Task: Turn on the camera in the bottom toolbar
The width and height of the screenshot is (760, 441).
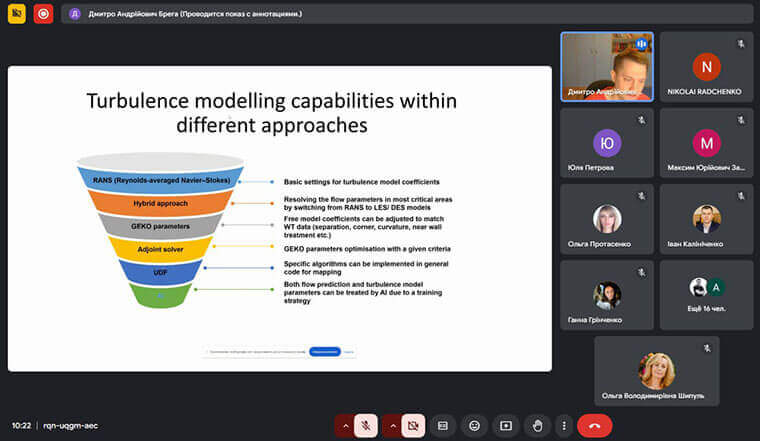Action: tap(412, 425)
